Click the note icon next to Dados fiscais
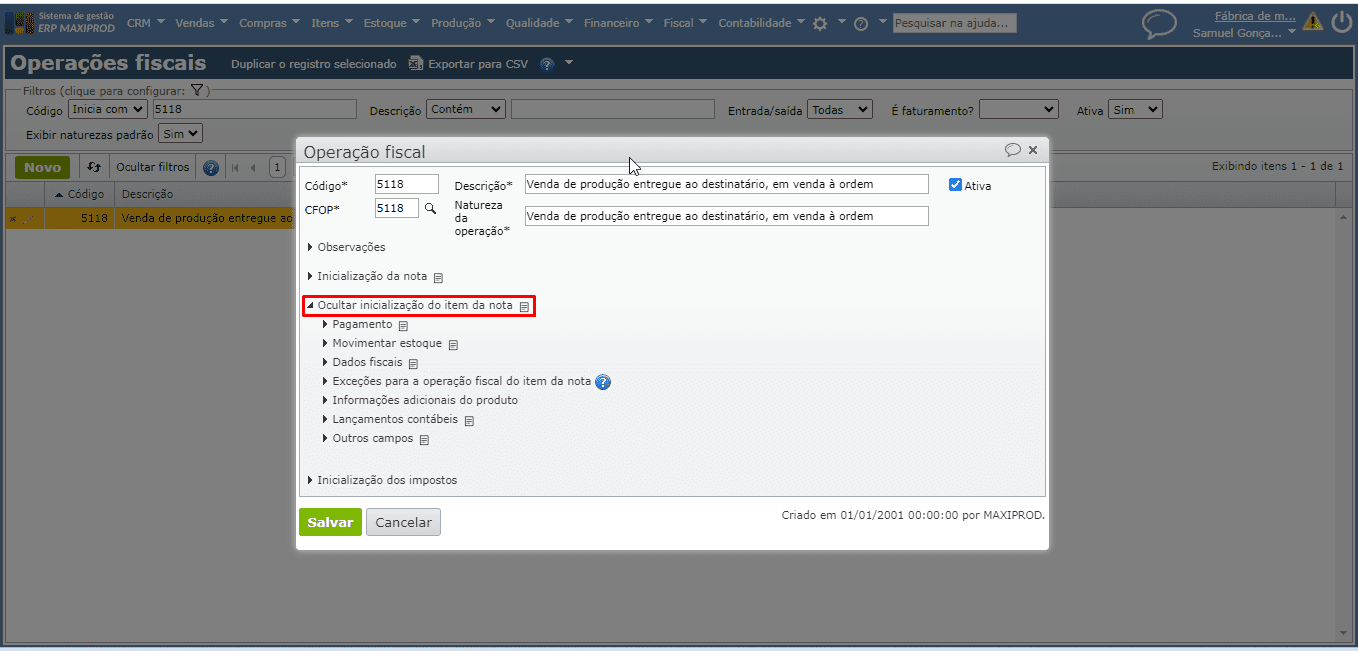 [x=413, y=364]
